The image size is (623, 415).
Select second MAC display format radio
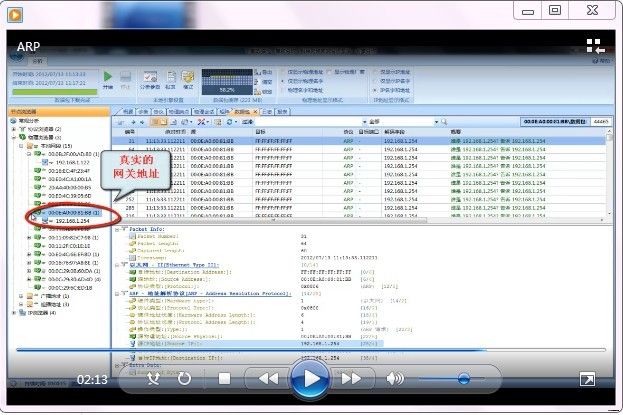283,81
